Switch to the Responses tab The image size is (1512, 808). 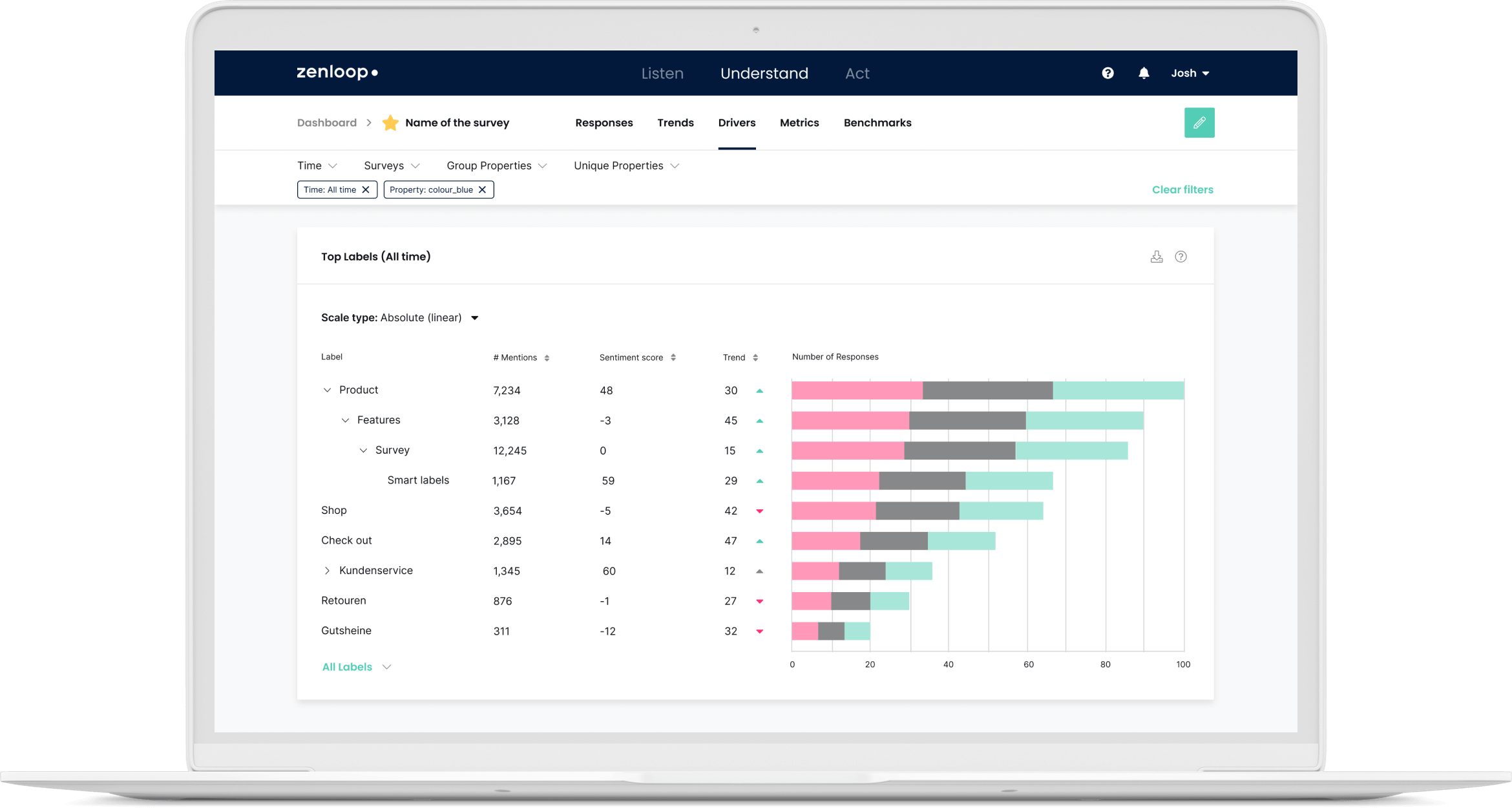tap(604, 122)
